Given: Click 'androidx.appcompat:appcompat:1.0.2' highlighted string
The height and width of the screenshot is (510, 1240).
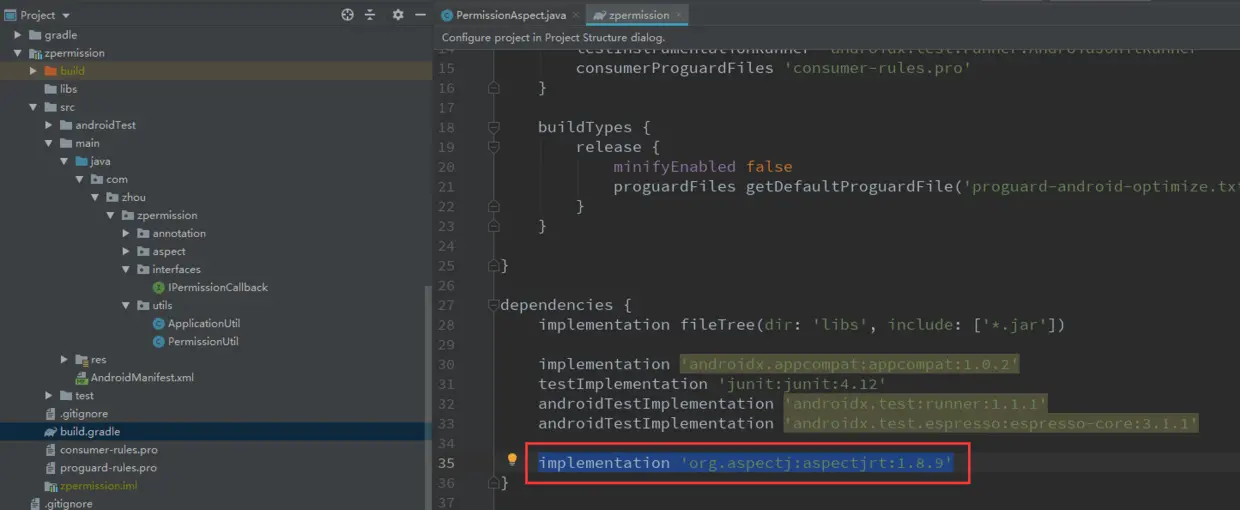Looking at the screenshot, I should pyautogui.click(x=850, y=364).
